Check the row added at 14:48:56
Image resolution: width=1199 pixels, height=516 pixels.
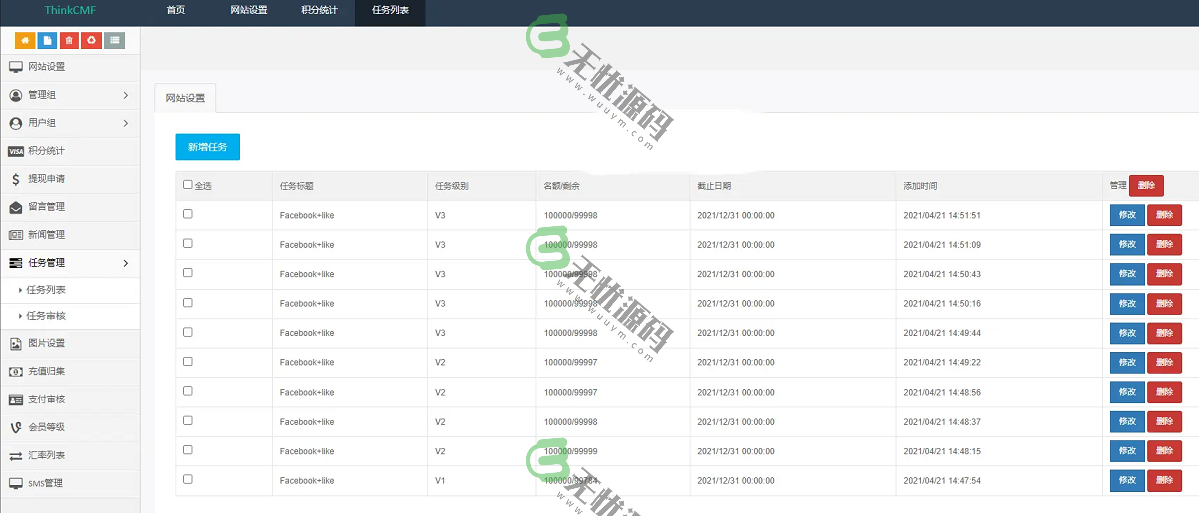click(x=188, y=391)
